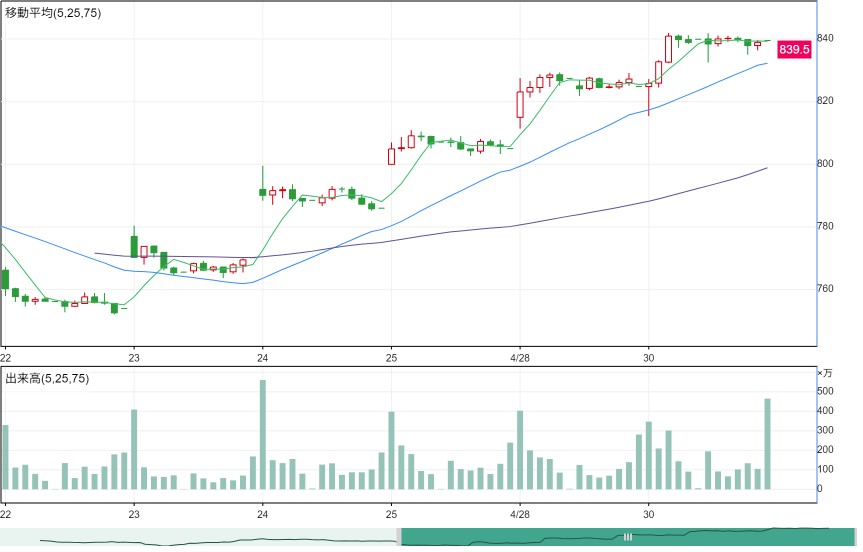Click the 4/28 date label under price chart
The image size is (863, 552).
click(520, 358)
